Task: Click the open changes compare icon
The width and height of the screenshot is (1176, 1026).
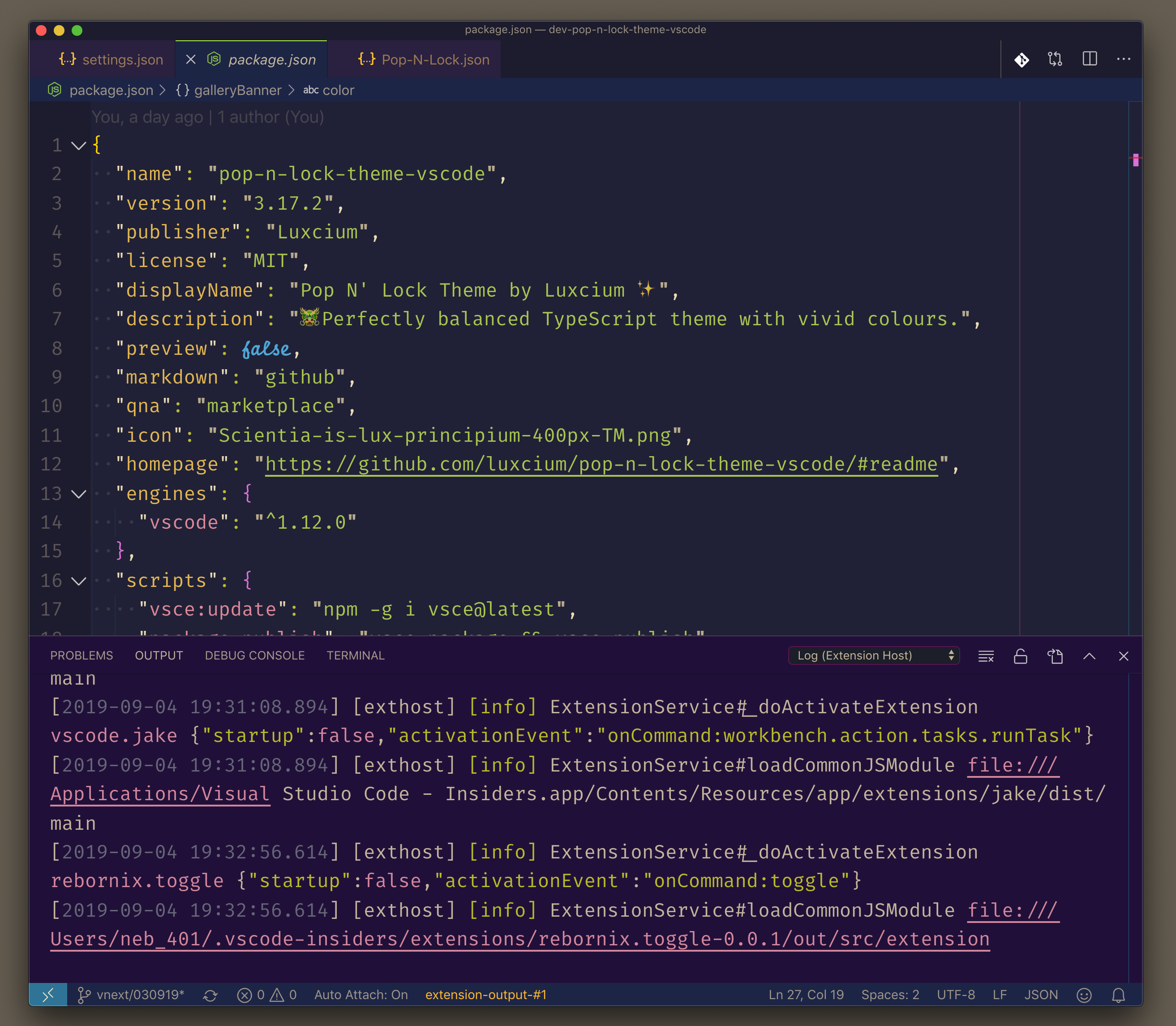Action: 1055,60
